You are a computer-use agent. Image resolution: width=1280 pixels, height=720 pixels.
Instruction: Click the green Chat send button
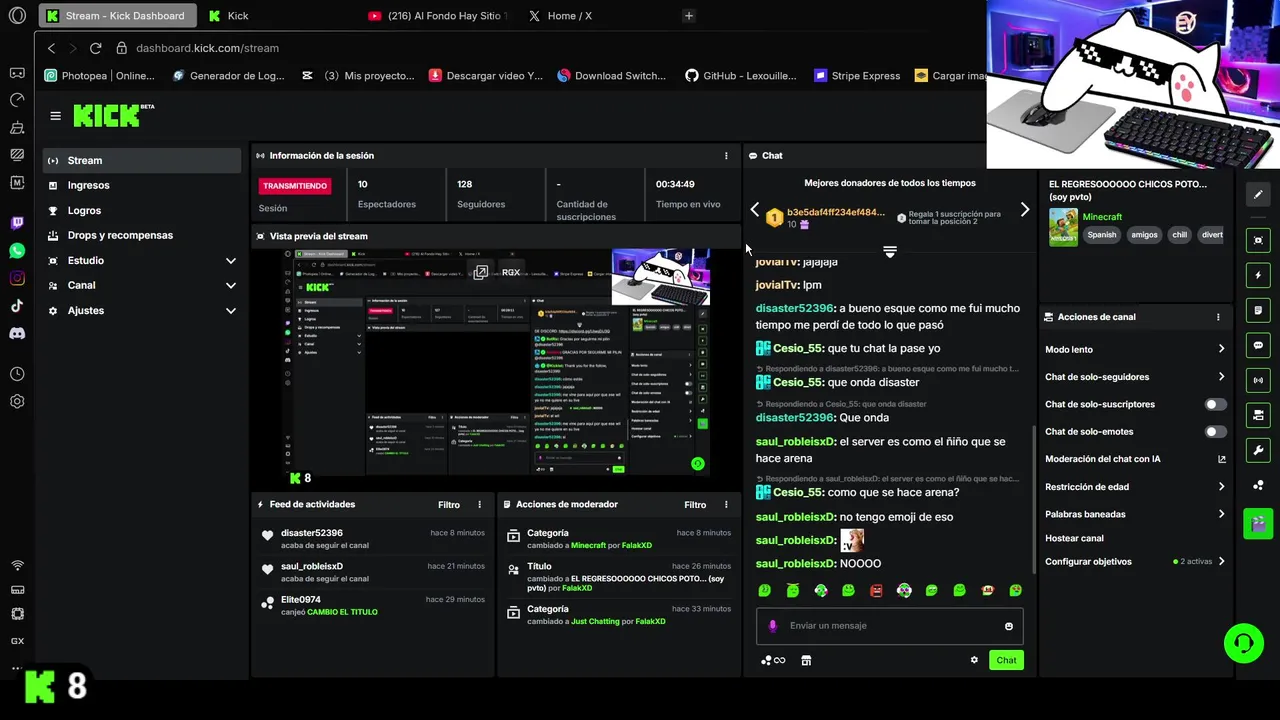[1006, 660]
